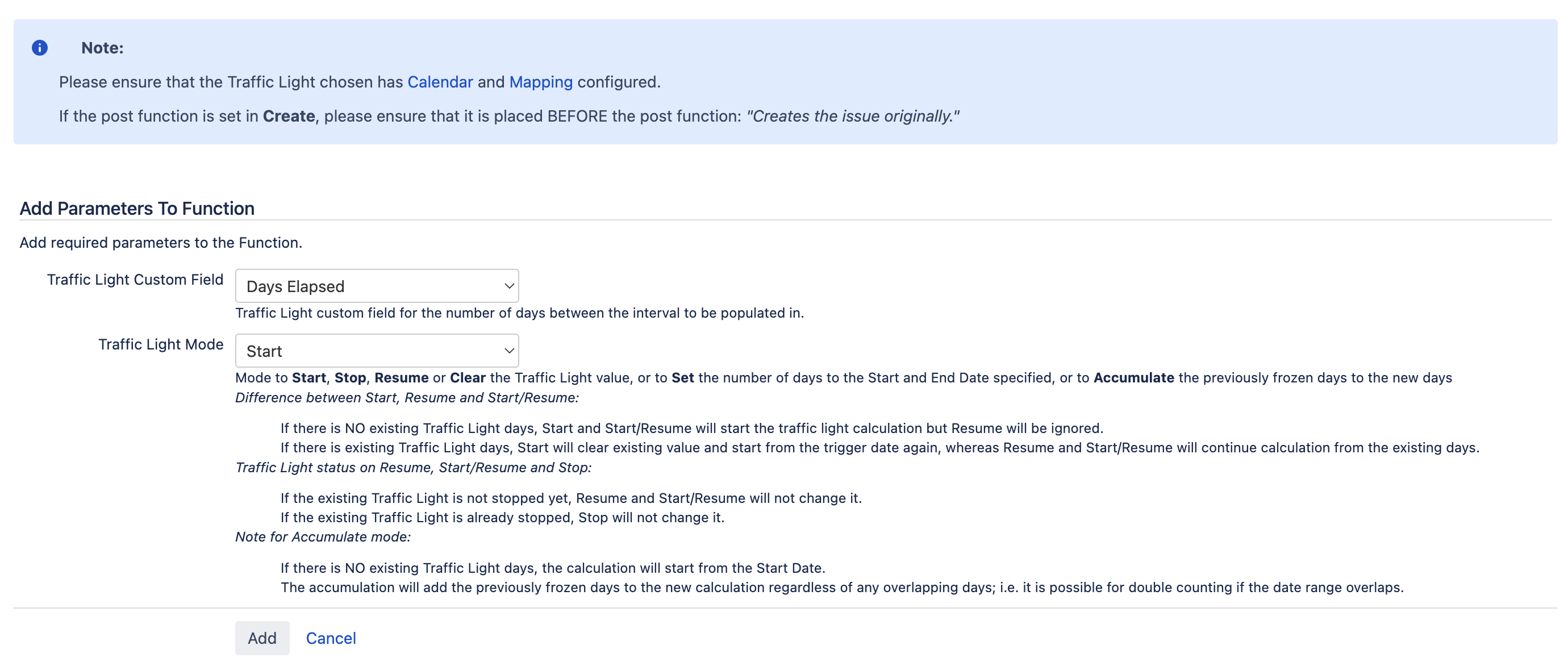Select the Note: heading text
The height and width of the screenshot is (666, 1568).
pyautogui.click(x=102, y=48)
